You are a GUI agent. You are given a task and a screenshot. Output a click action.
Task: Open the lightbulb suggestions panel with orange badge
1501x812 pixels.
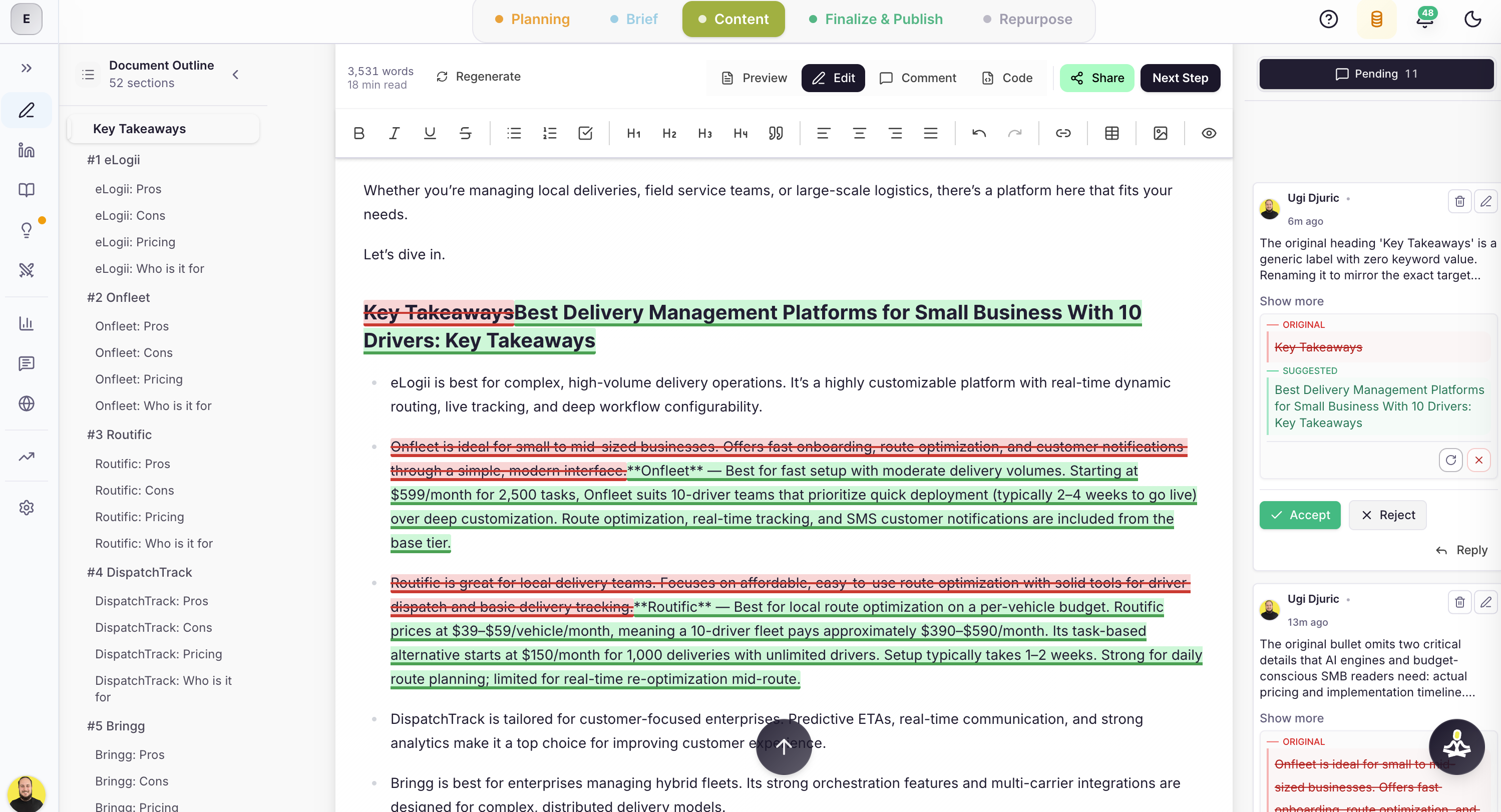pos(26,229)
